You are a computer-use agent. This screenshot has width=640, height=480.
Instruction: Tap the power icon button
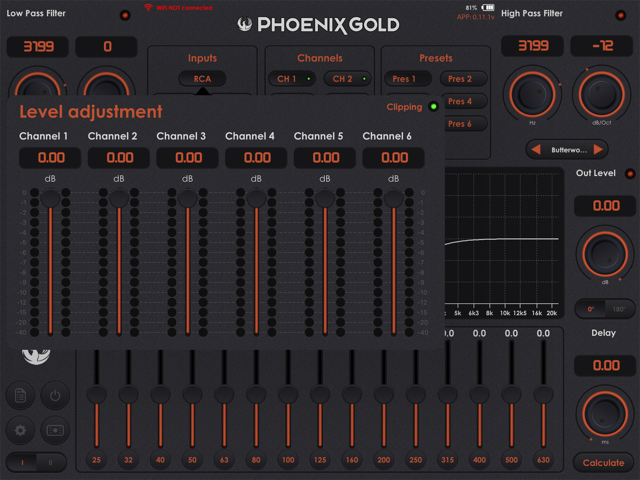coord(55,395)
